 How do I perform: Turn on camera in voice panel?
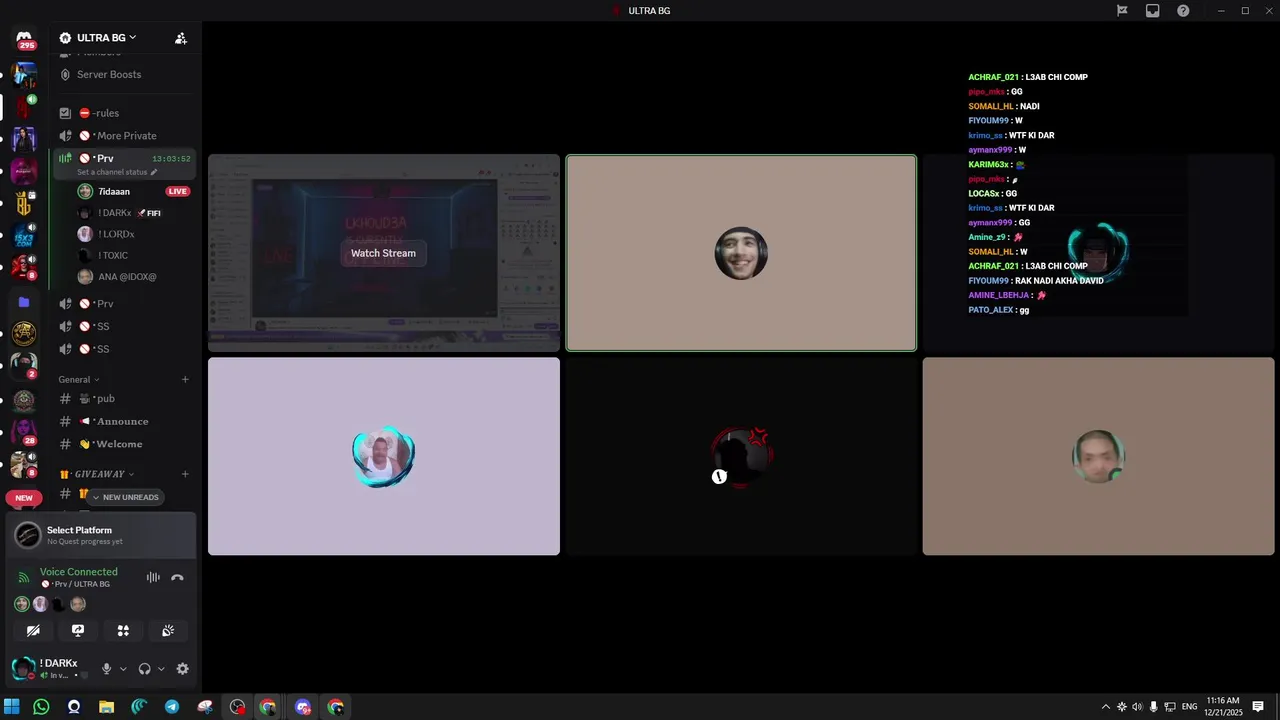[33, 631]
